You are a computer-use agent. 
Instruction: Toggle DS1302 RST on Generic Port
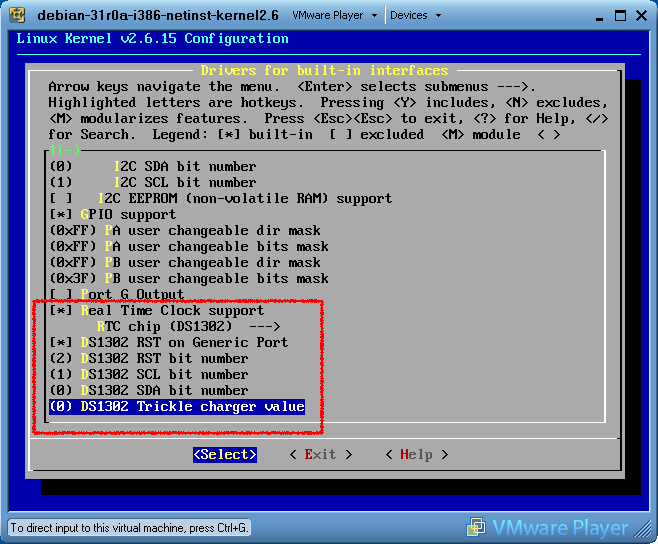pos(169,343)
